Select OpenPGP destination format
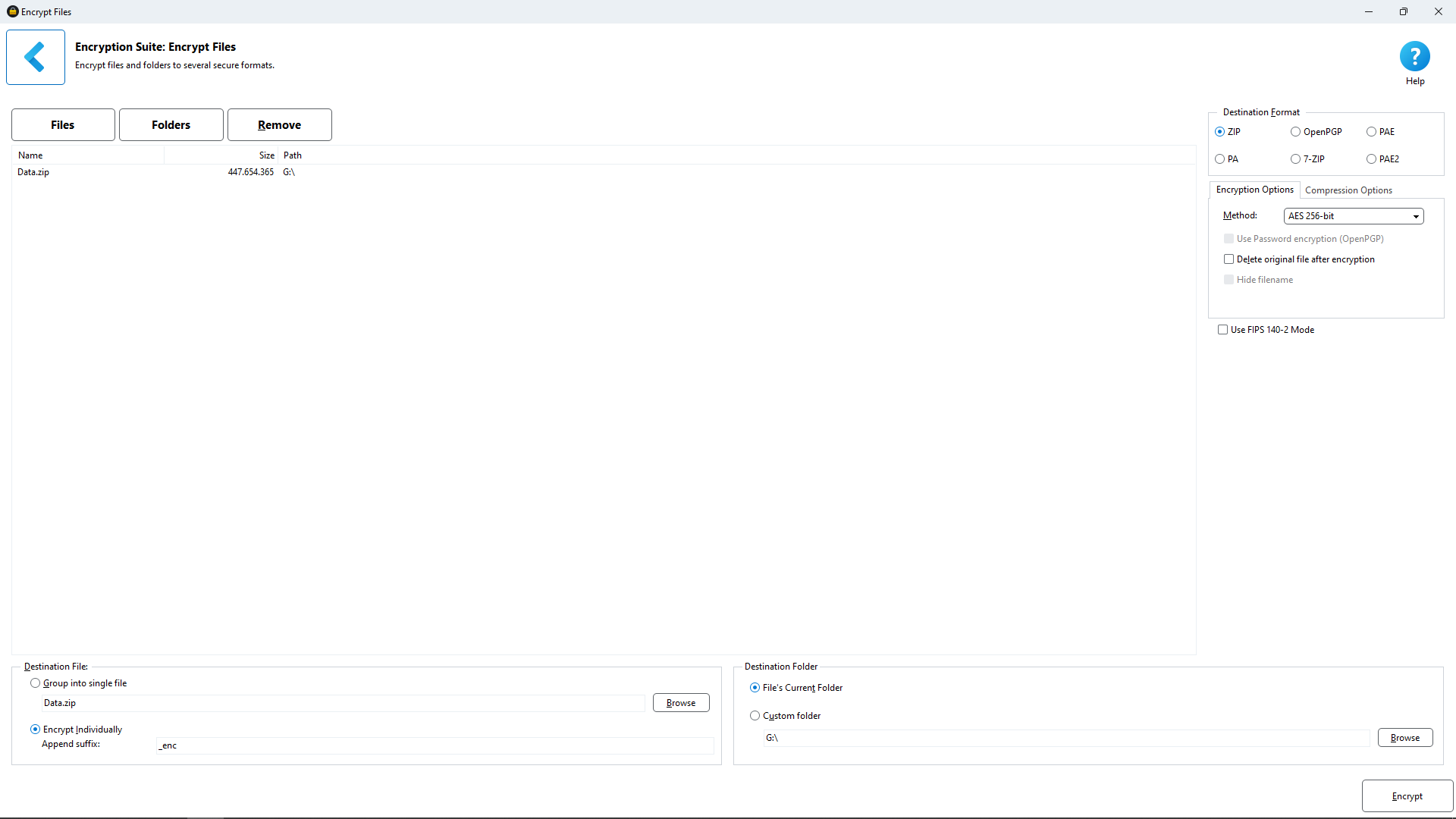This screenshot has height=819, width=1456. click(1294, 131)
